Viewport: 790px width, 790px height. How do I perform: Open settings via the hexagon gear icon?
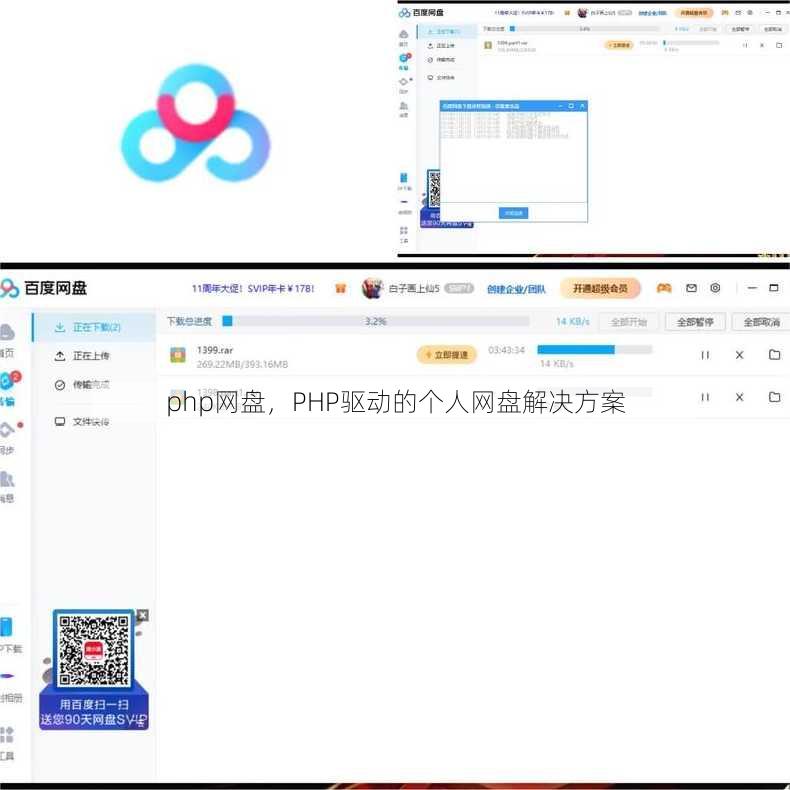point(715,288)
